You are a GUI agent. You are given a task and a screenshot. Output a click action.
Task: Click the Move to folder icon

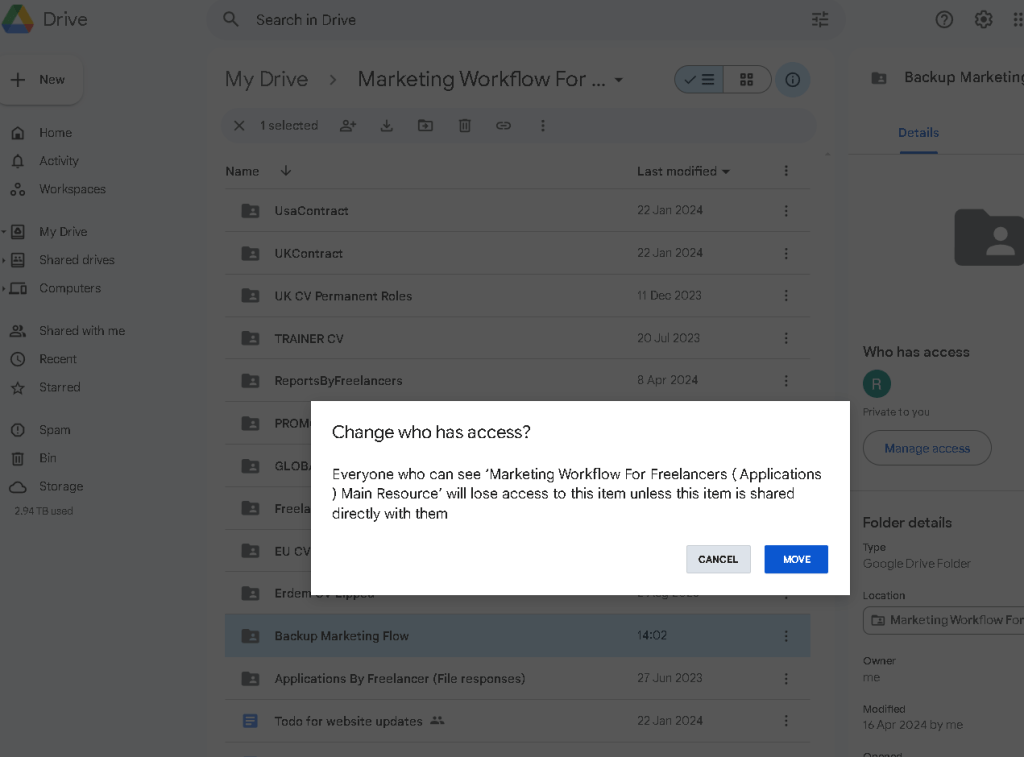click(x=425, y=125)
